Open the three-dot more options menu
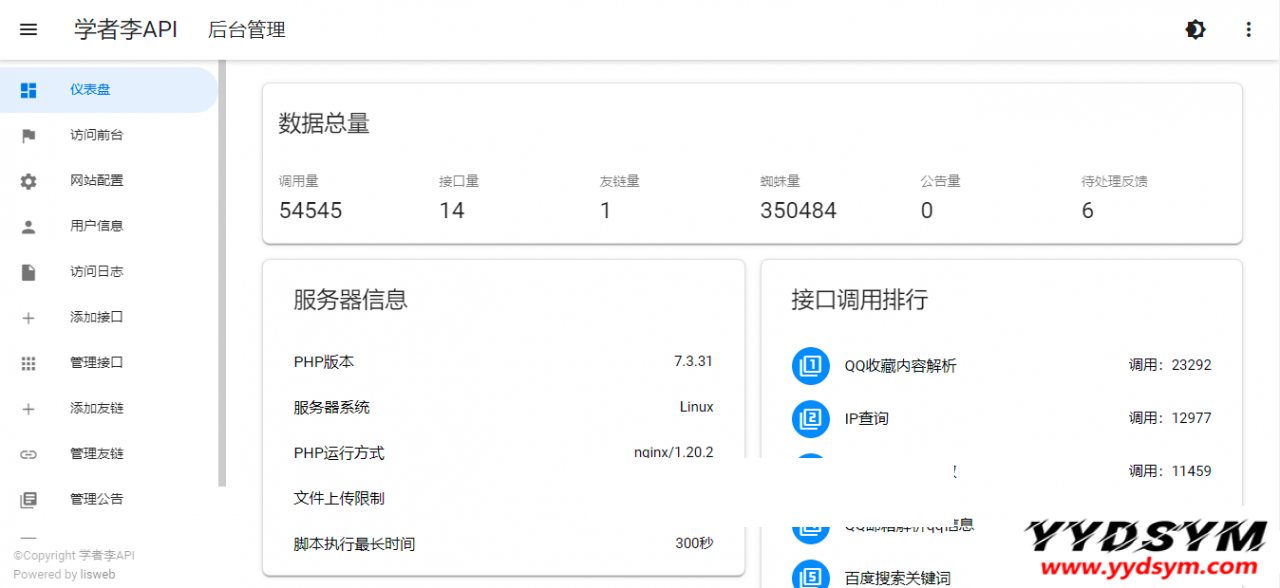The width and height of the screenshot is (1280, 588). tap(1248, 30)
